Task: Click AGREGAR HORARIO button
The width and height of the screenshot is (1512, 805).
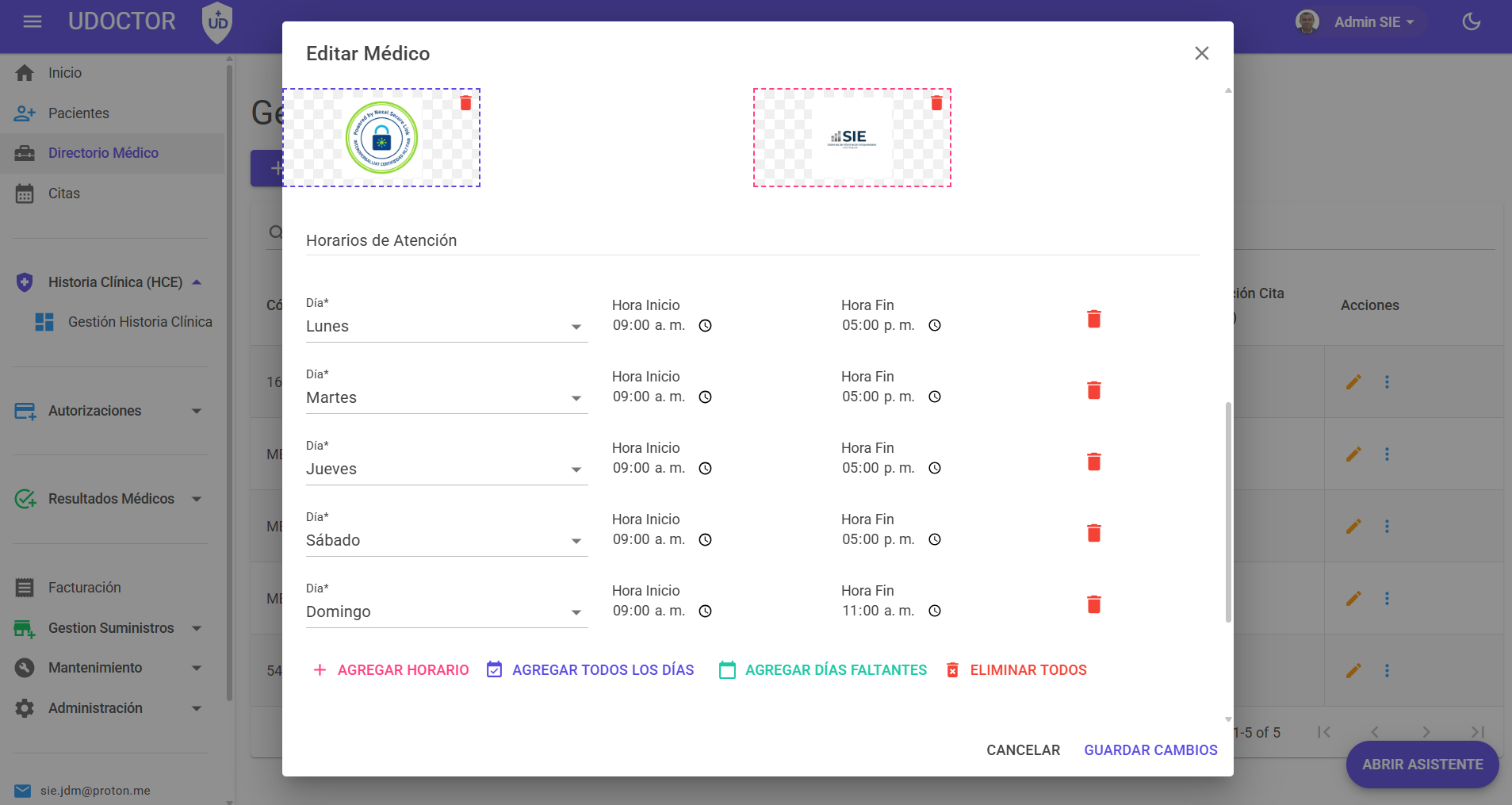Action: pos(391,670)
